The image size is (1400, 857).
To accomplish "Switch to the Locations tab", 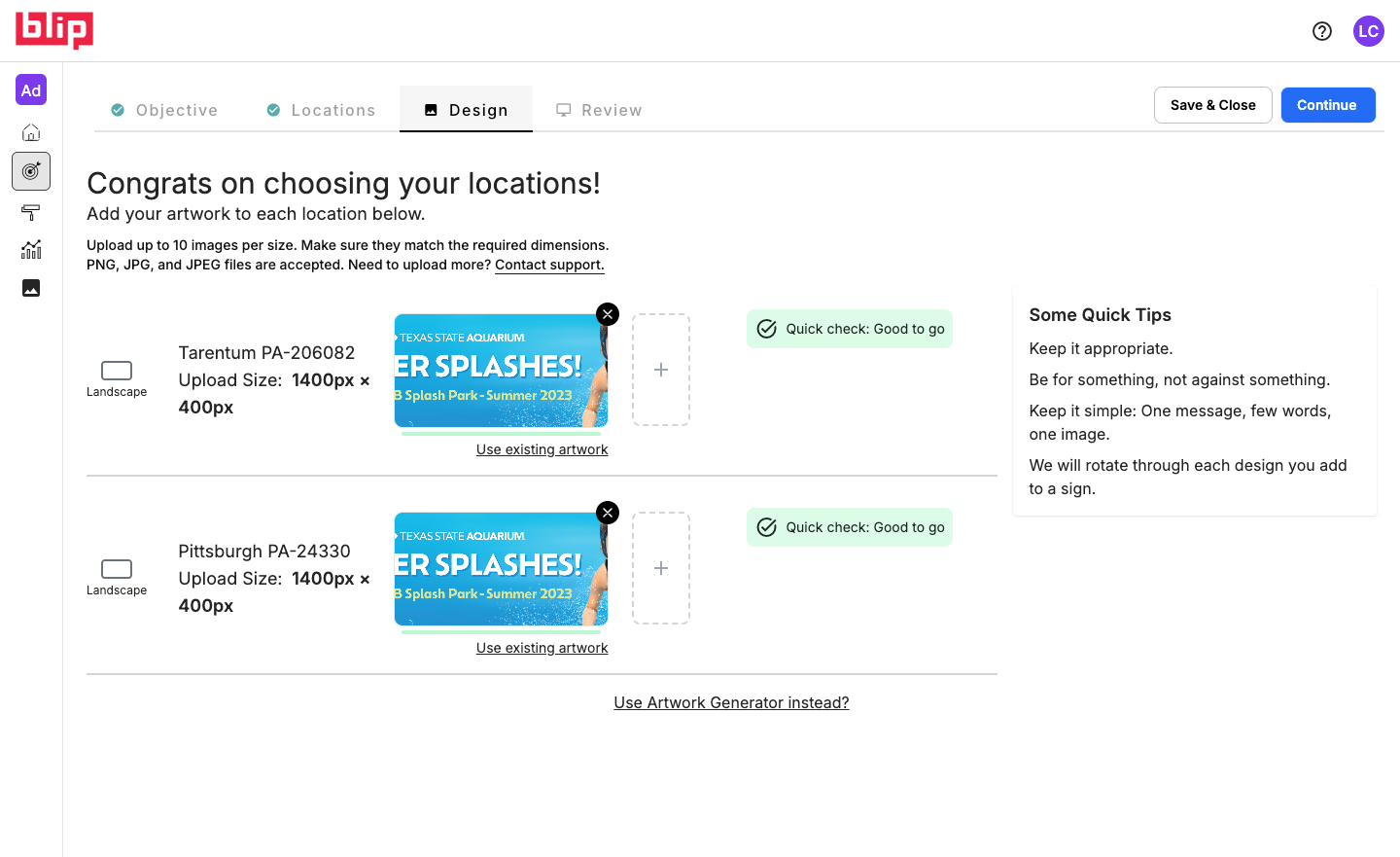I will (x=321, y=110).
